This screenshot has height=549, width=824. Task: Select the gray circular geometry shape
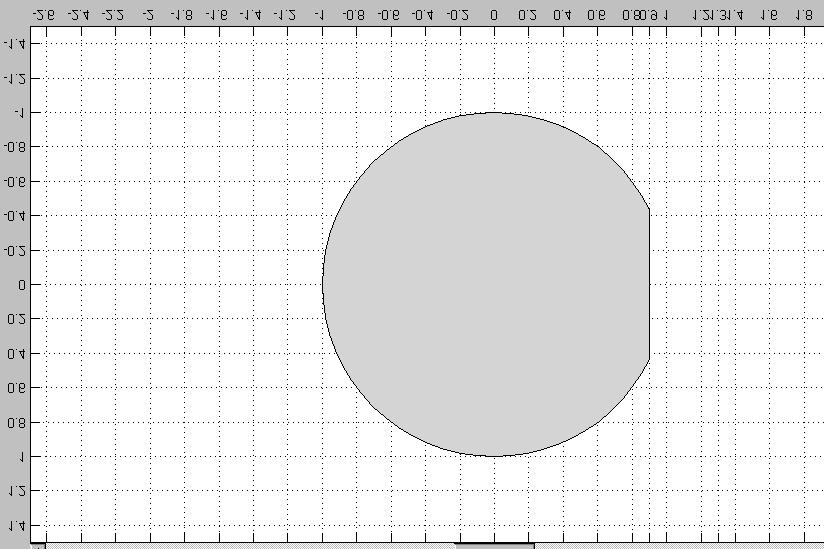click(487, 284)
